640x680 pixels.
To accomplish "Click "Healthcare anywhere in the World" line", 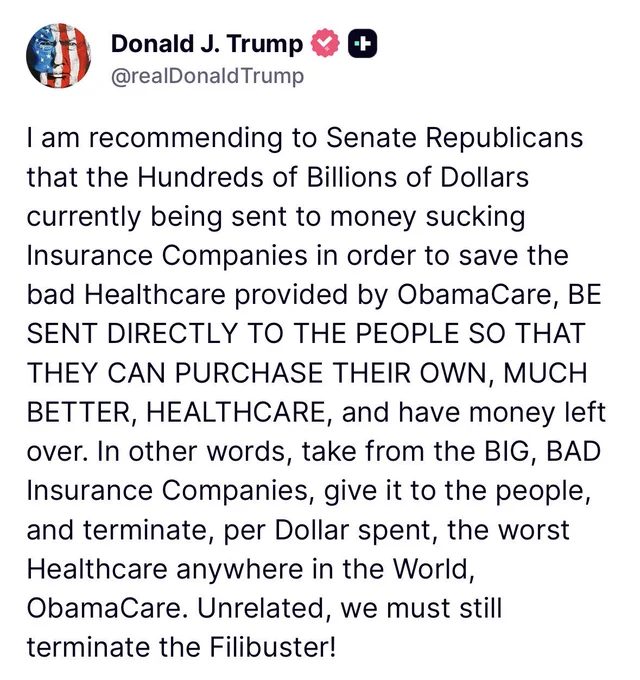I will pyautogui.click(x=249, y=569).
